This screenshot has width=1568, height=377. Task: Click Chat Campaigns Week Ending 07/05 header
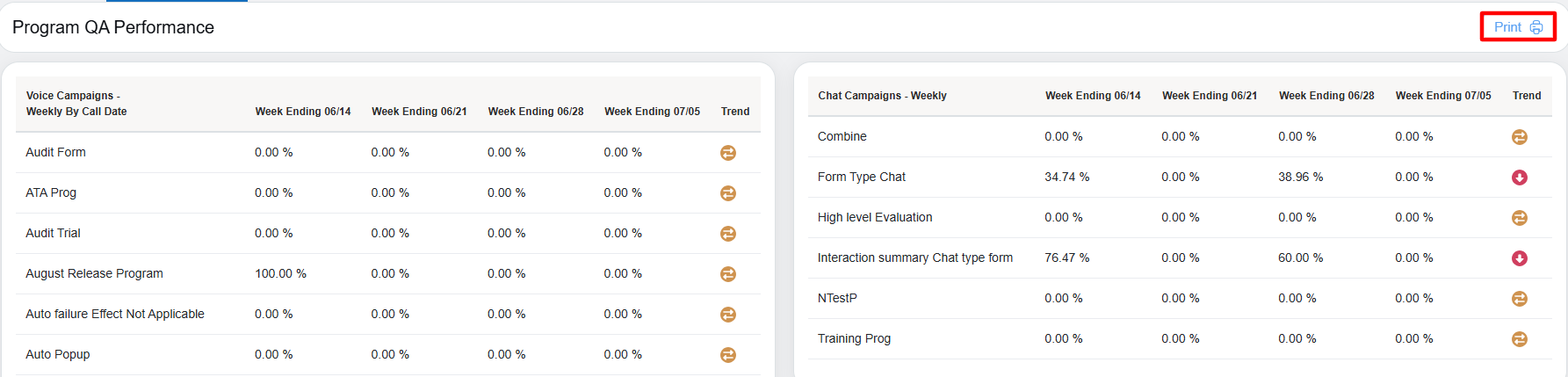point(1443,96)
